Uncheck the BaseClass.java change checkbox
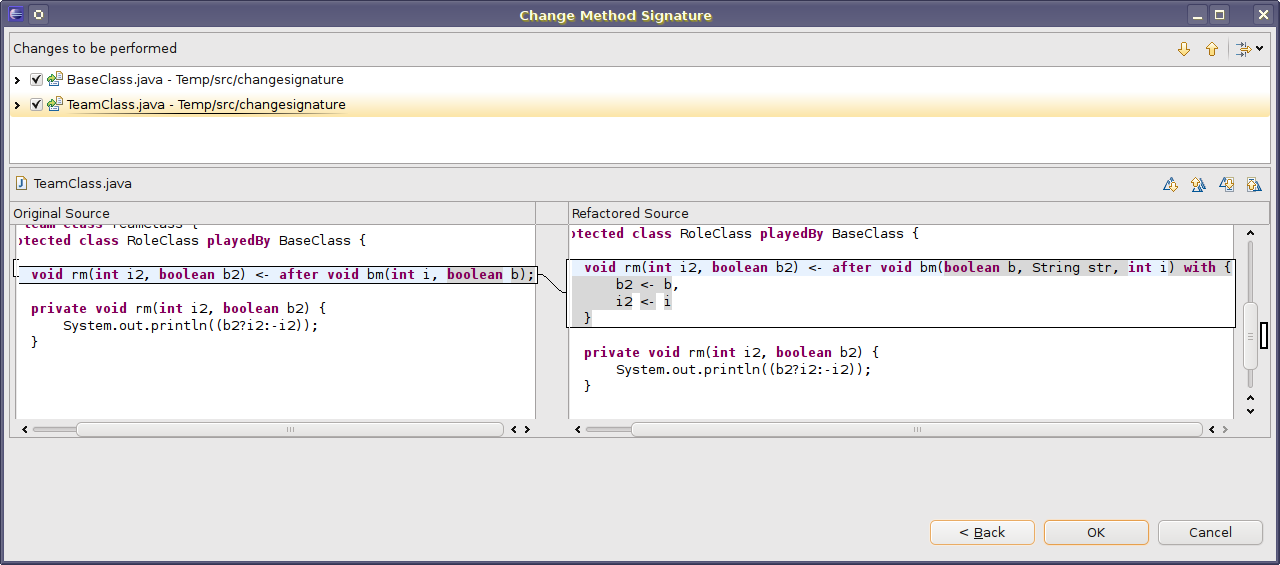 [37, 80]
